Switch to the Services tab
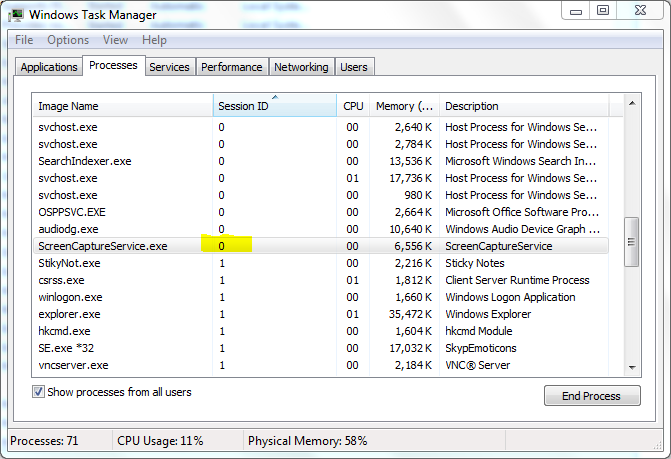Viewport: 671px width, 459px height. (169, 67)
